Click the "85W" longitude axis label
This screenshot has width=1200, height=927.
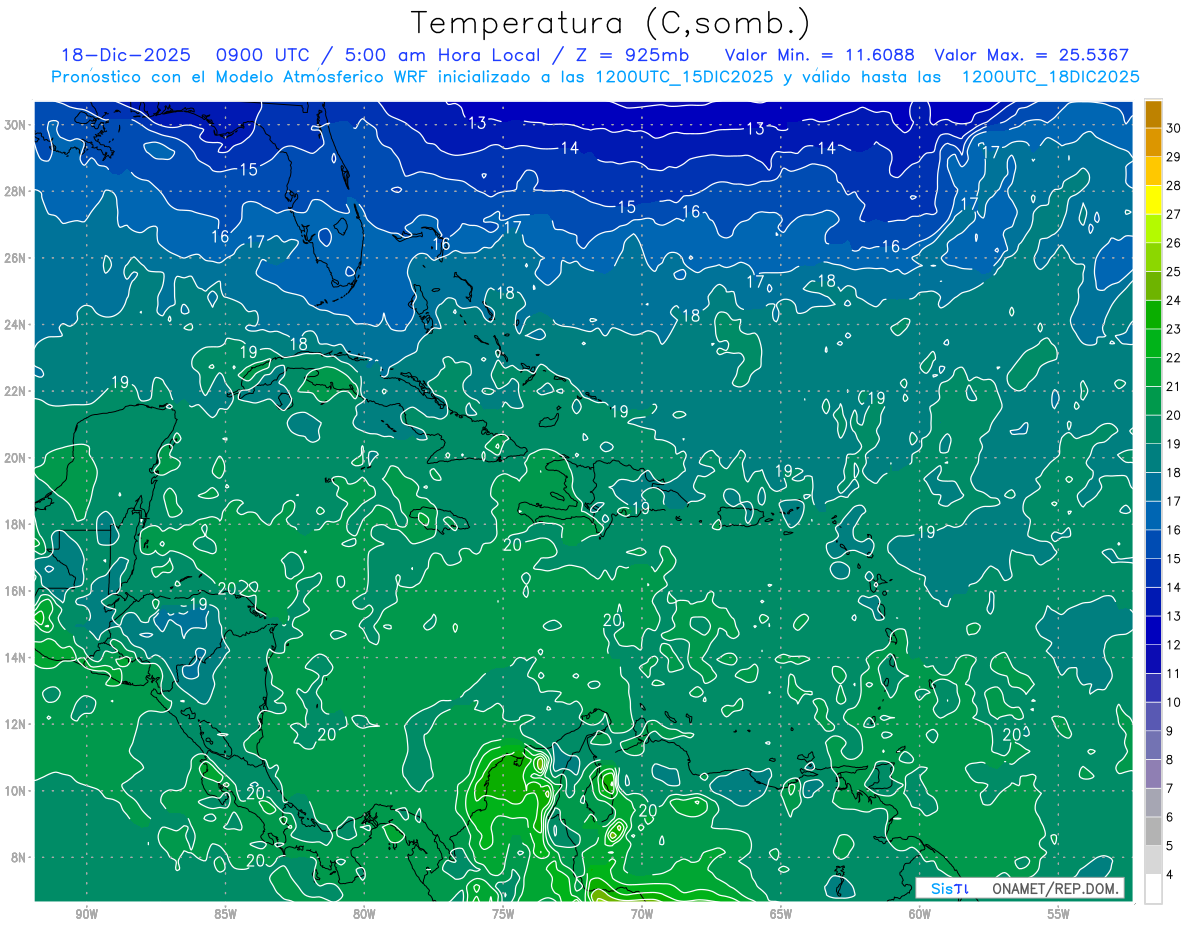coord(226,914)
